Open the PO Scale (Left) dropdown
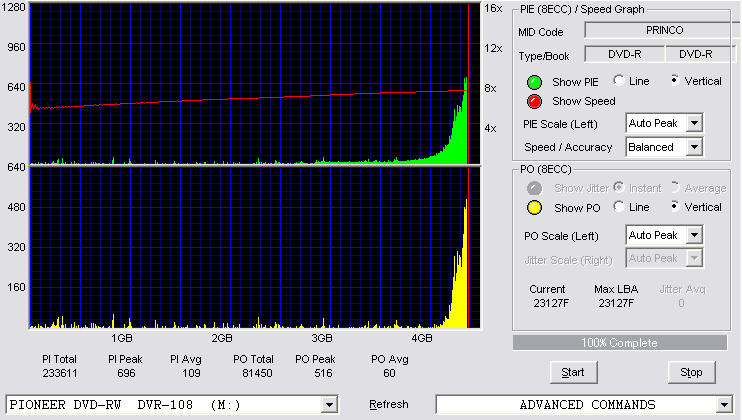The height and width of the screenshot is (420, 742). pyautogui.click(x=694, y=235)
